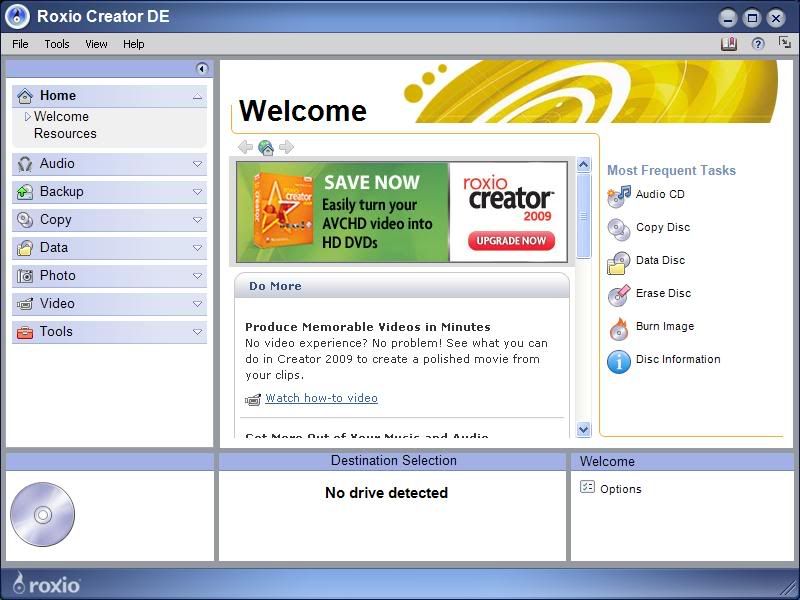Maximize the Roxio Creator window

pos(752,19)
